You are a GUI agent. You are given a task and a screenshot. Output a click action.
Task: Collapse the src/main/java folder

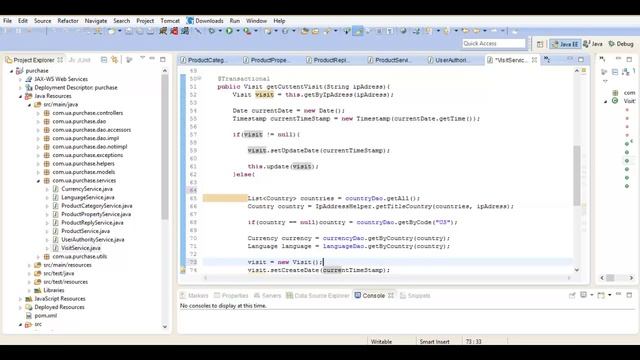29,105
